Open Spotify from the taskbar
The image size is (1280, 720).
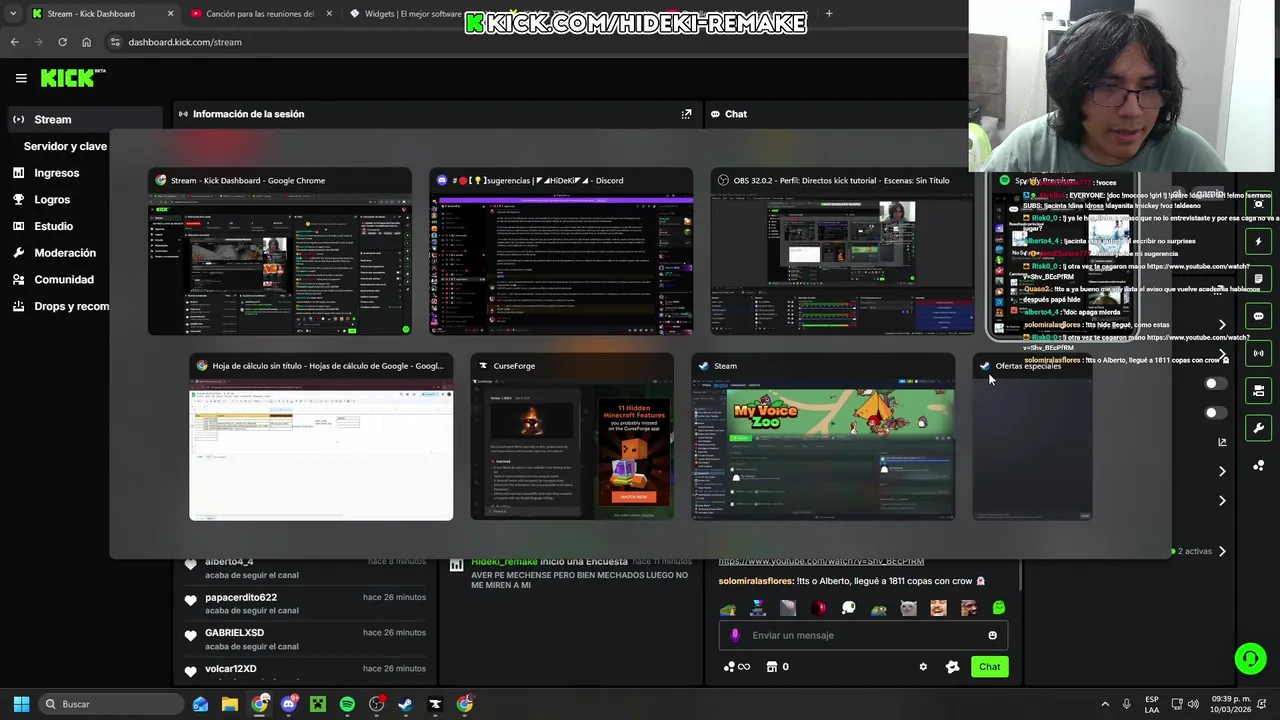[347, 704]
